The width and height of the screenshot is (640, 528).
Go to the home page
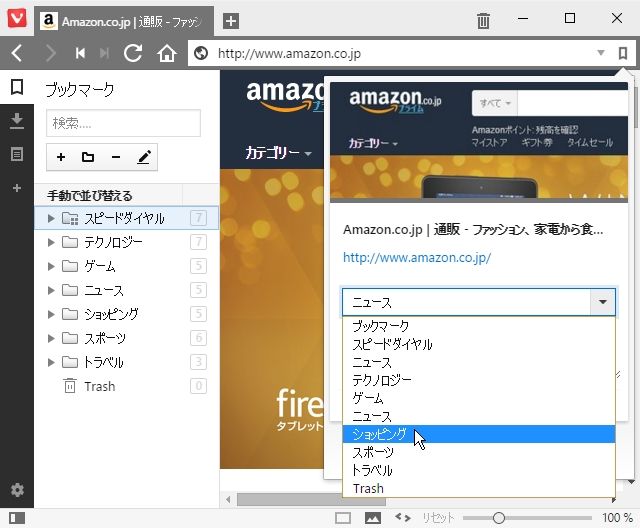tap(167, 53)
